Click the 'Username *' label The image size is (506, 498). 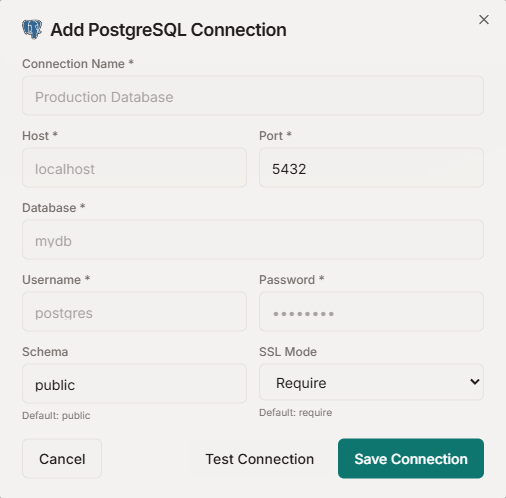click(x=56, y=280)
